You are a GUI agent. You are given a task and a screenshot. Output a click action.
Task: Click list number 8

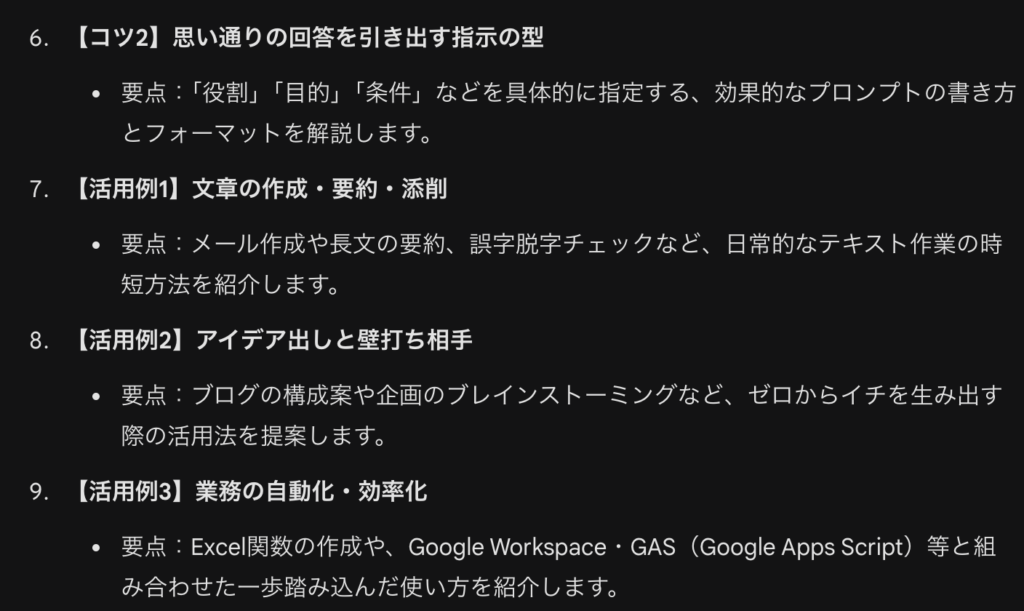click(x=38, y=340)
